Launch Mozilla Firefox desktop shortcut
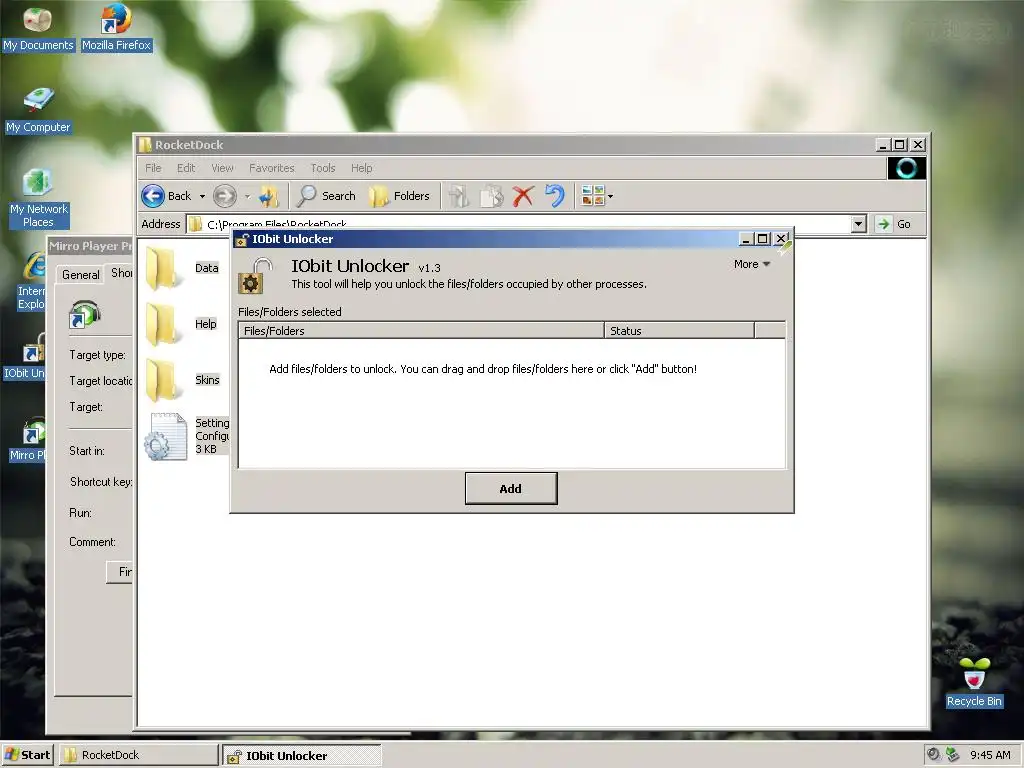This screenshot has height=768, width=1024. (116, 28)
